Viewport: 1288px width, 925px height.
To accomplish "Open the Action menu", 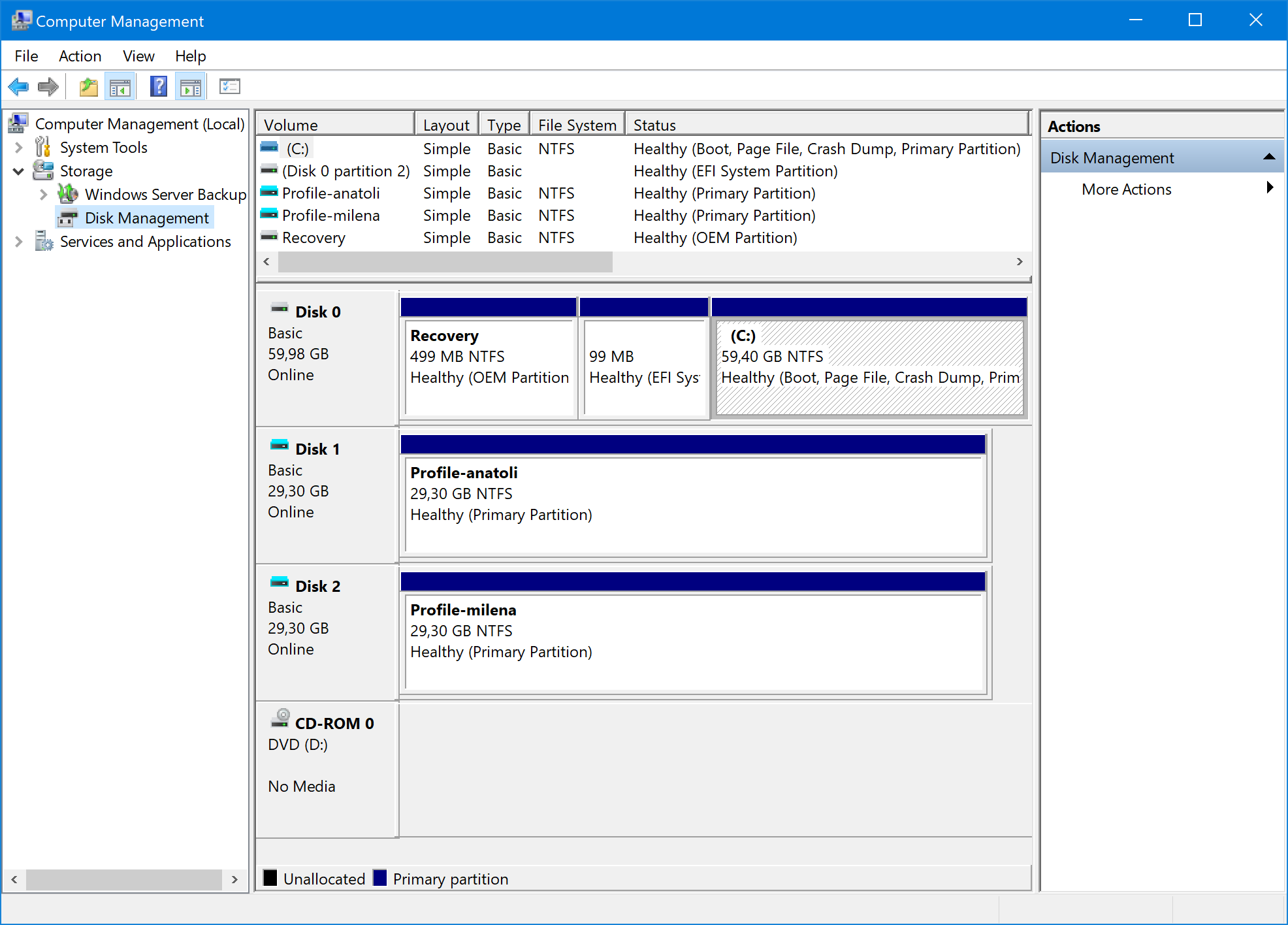I will point(80,56).
